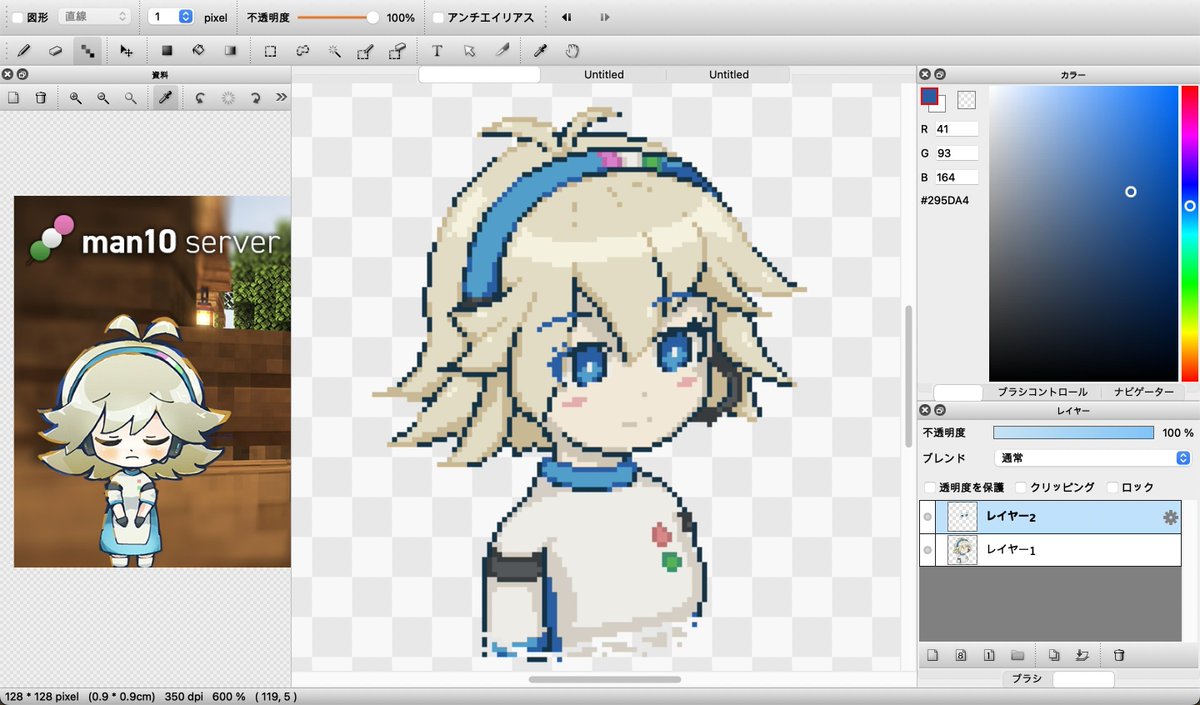Select the Move tool
Screen dimensions: 1200x705
click(127, 50)
